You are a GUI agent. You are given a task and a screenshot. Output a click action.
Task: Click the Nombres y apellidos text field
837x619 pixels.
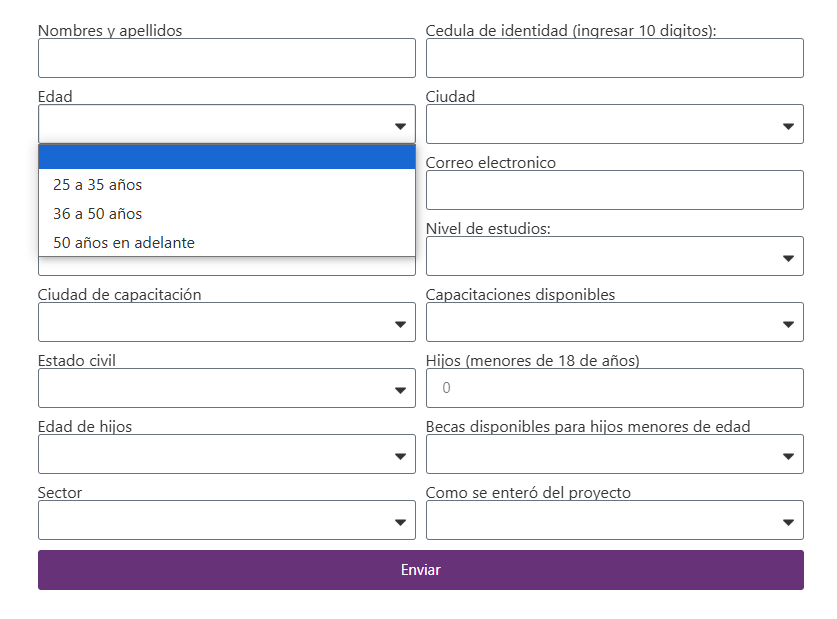tap(226, 58)
